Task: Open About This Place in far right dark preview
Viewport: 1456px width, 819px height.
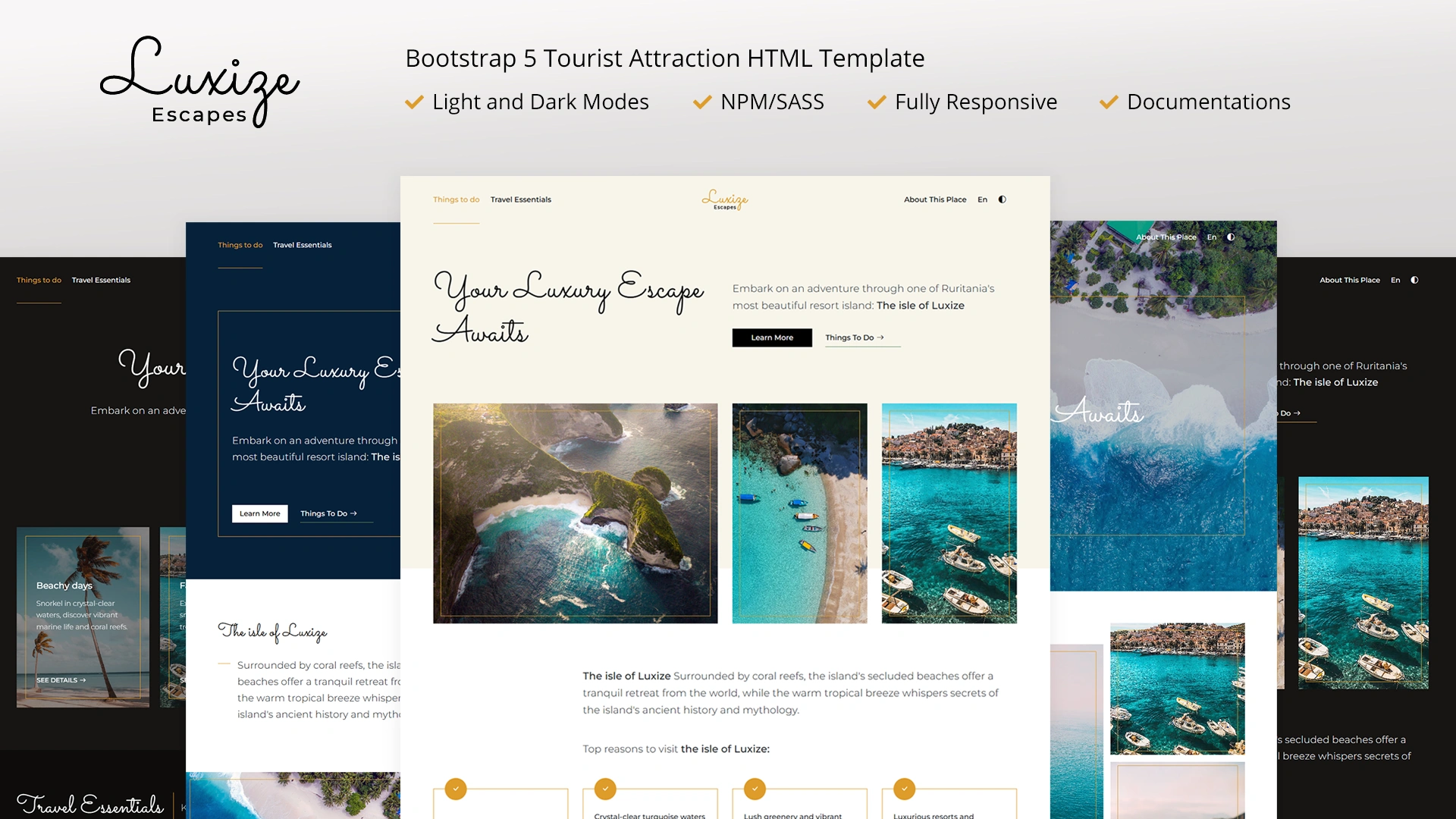Action: coord(1350,280)
